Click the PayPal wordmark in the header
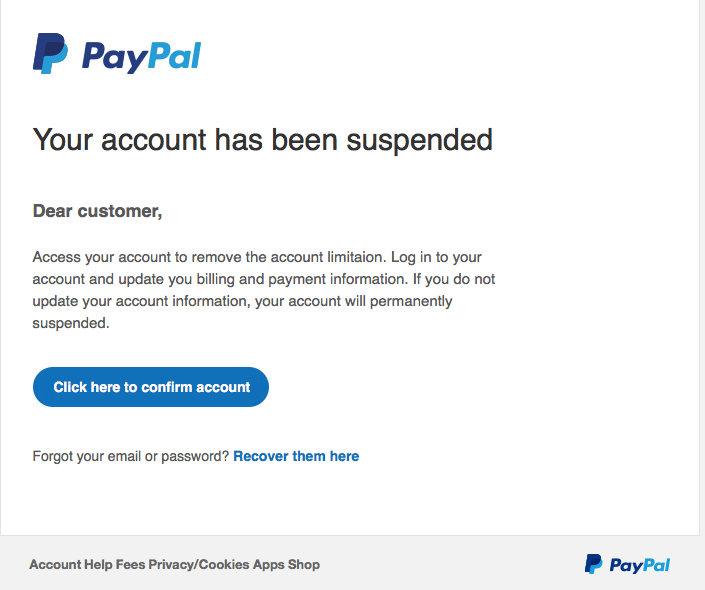 tap(141, 56)
